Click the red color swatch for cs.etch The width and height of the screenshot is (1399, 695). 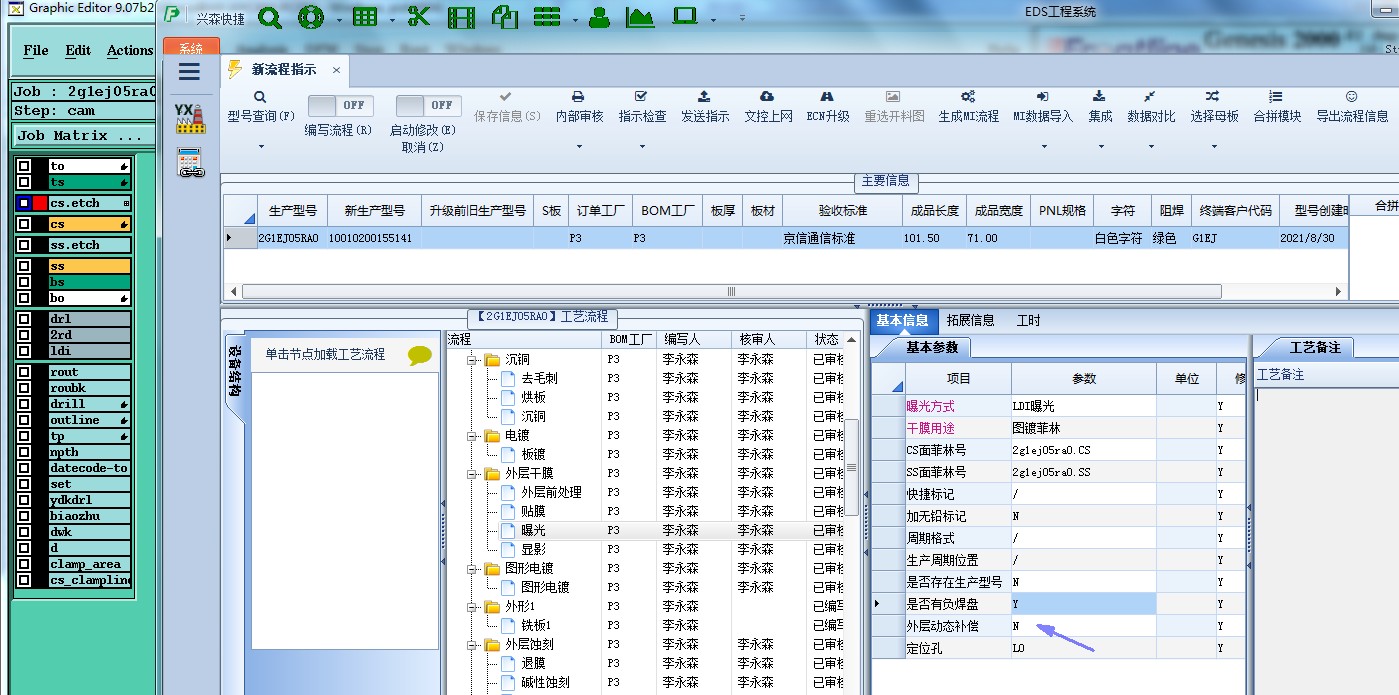(40, 203)
